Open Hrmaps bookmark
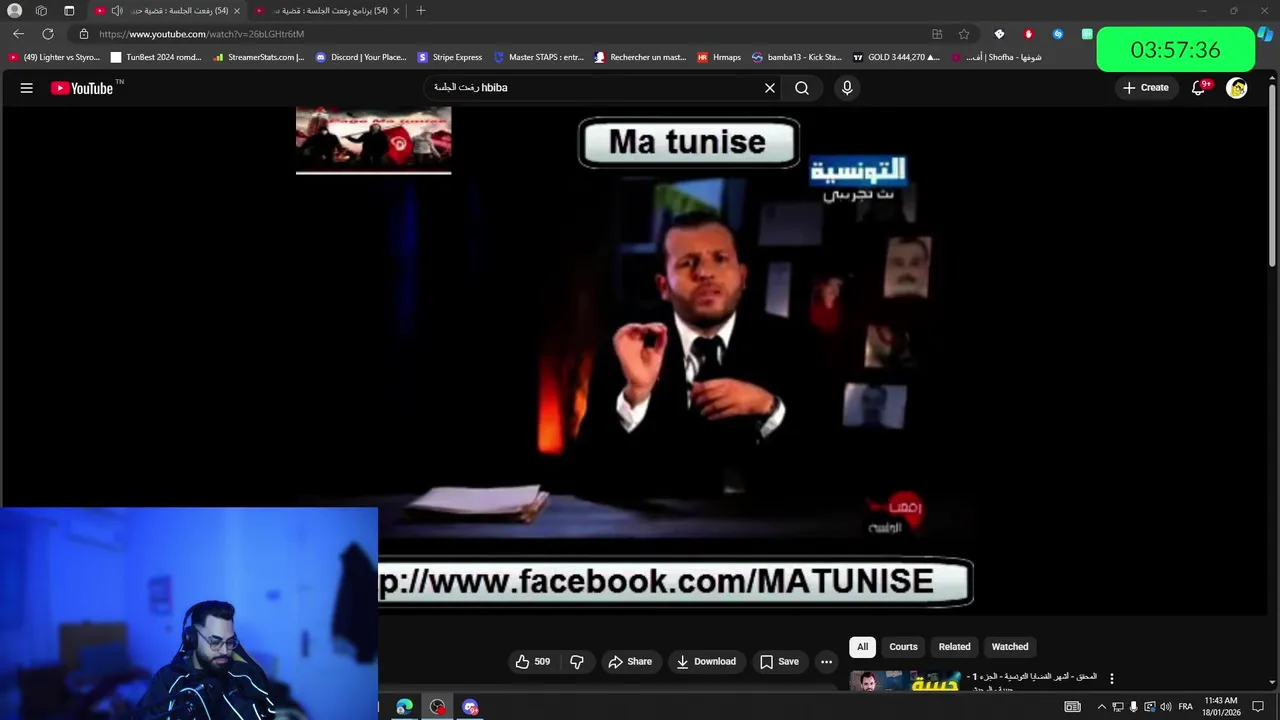1280x720 pixels. click(x=719, y=57)
